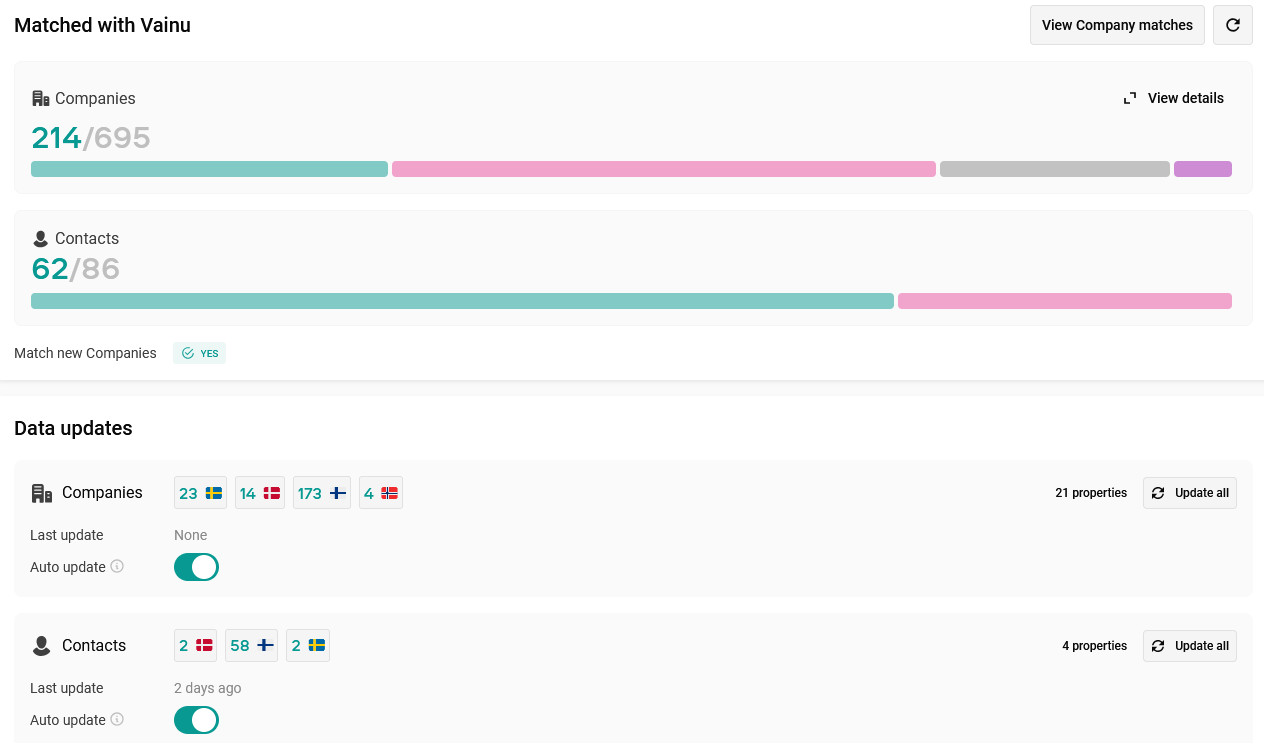Click the refresh icon beside View Company matches
Screen dimensions: 1264x743
coord(1232,25)
